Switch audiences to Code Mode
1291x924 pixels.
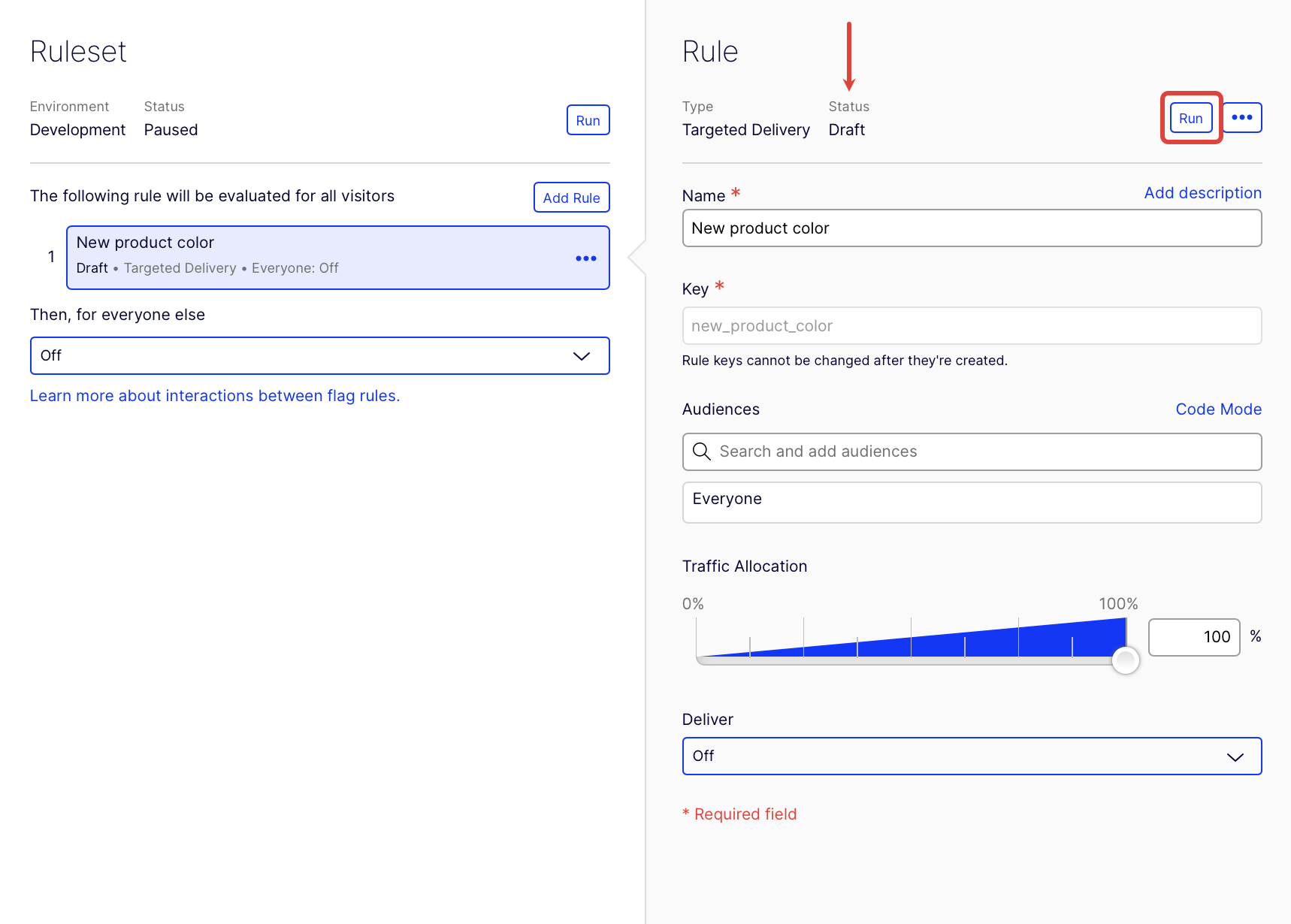click(x=1218, y=409)
